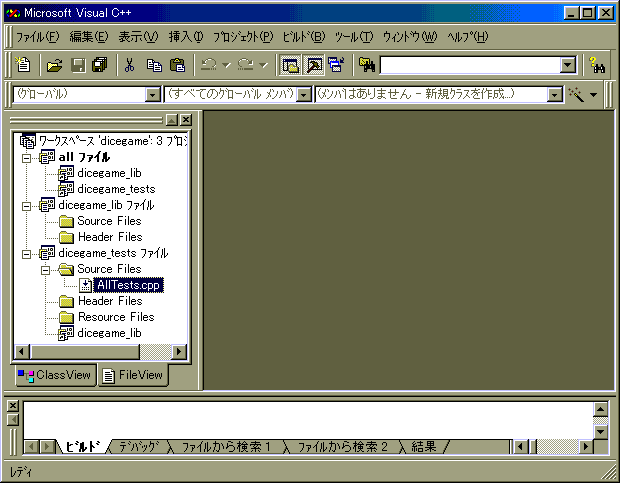The image size is (620, 483).
Task: Open the ウィンドウ(W) menu
Action: tap(410, 37)
